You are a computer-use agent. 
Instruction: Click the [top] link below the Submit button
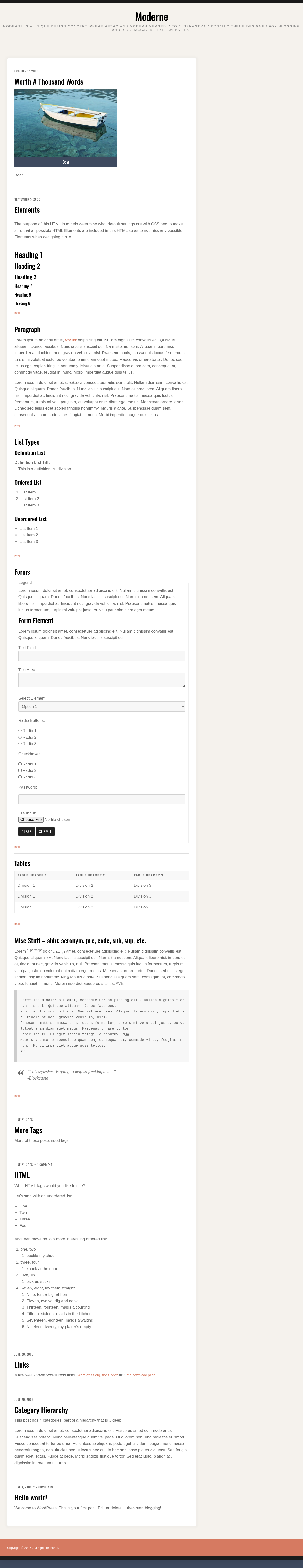click(x=17, y=847)
